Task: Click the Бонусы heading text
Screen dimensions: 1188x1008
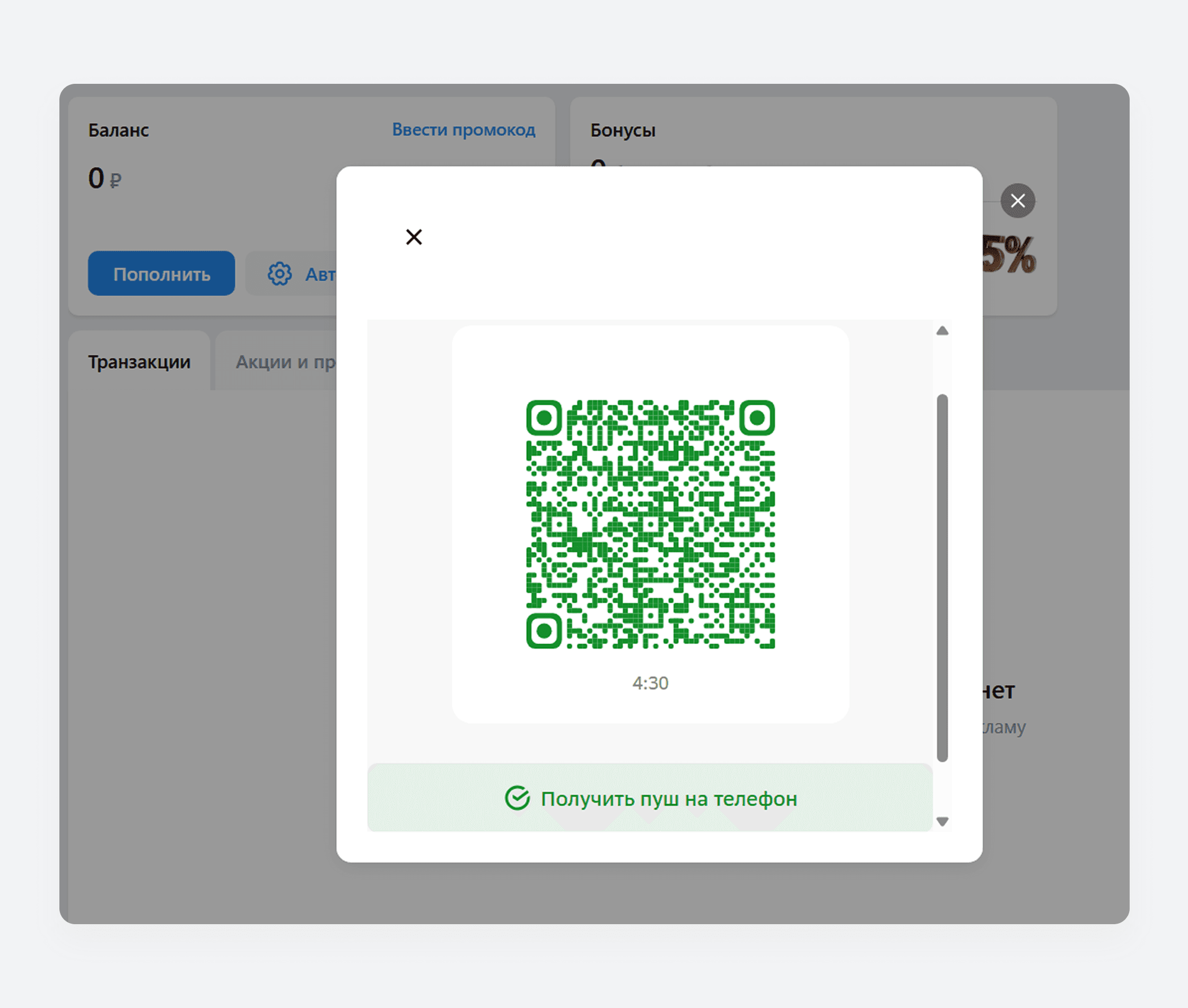Action: click(623, 131)
